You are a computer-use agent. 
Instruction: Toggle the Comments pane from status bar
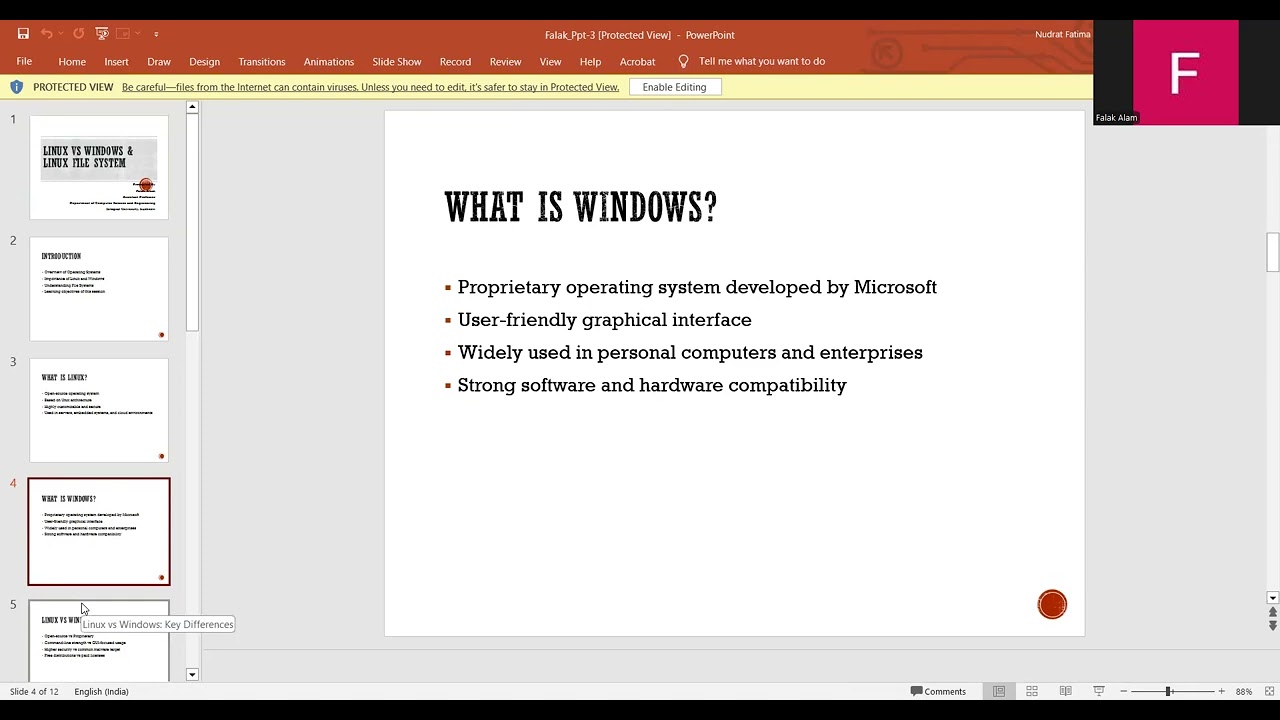click(x=938, y=691)
